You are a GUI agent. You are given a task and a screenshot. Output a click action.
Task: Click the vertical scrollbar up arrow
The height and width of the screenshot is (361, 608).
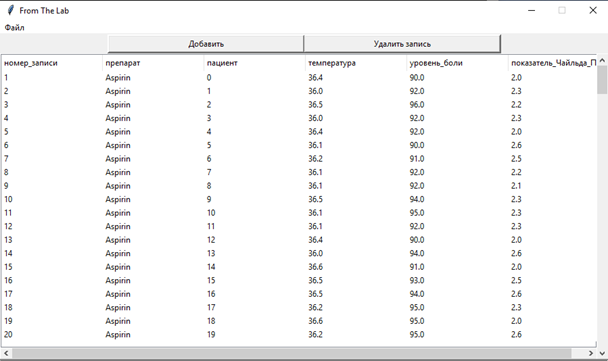coord(602,60)
